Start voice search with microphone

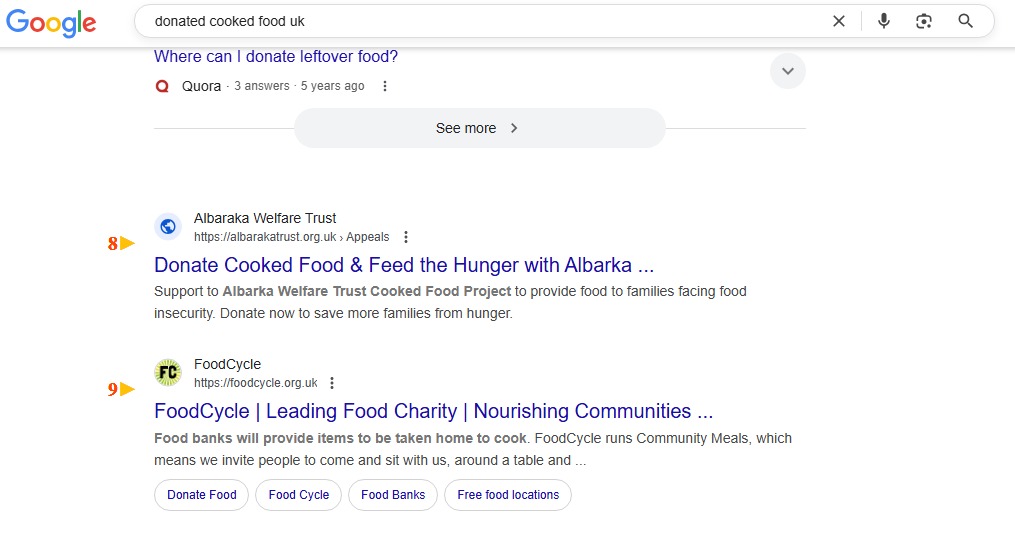coord(883,21)
